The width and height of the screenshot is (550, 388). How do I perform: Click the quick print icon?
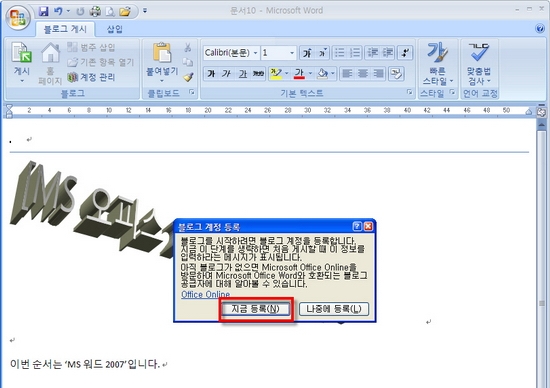click(x=95, y=12)
